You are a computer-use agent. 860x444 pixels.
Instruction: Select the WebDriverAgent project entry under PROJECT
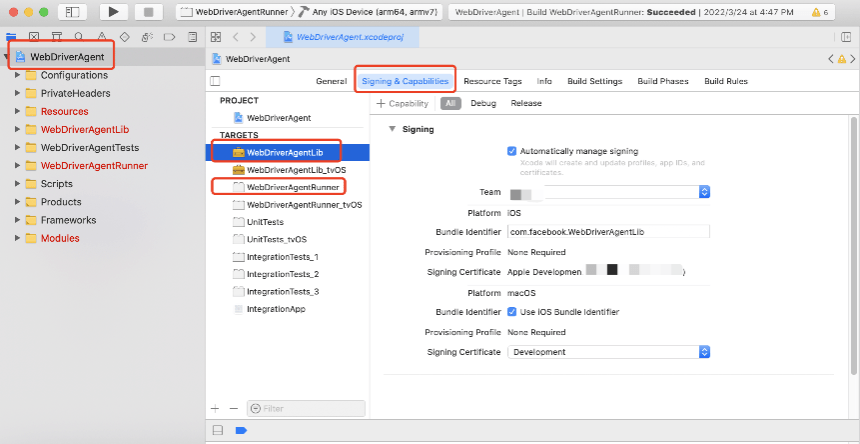(x=279, y=117)
